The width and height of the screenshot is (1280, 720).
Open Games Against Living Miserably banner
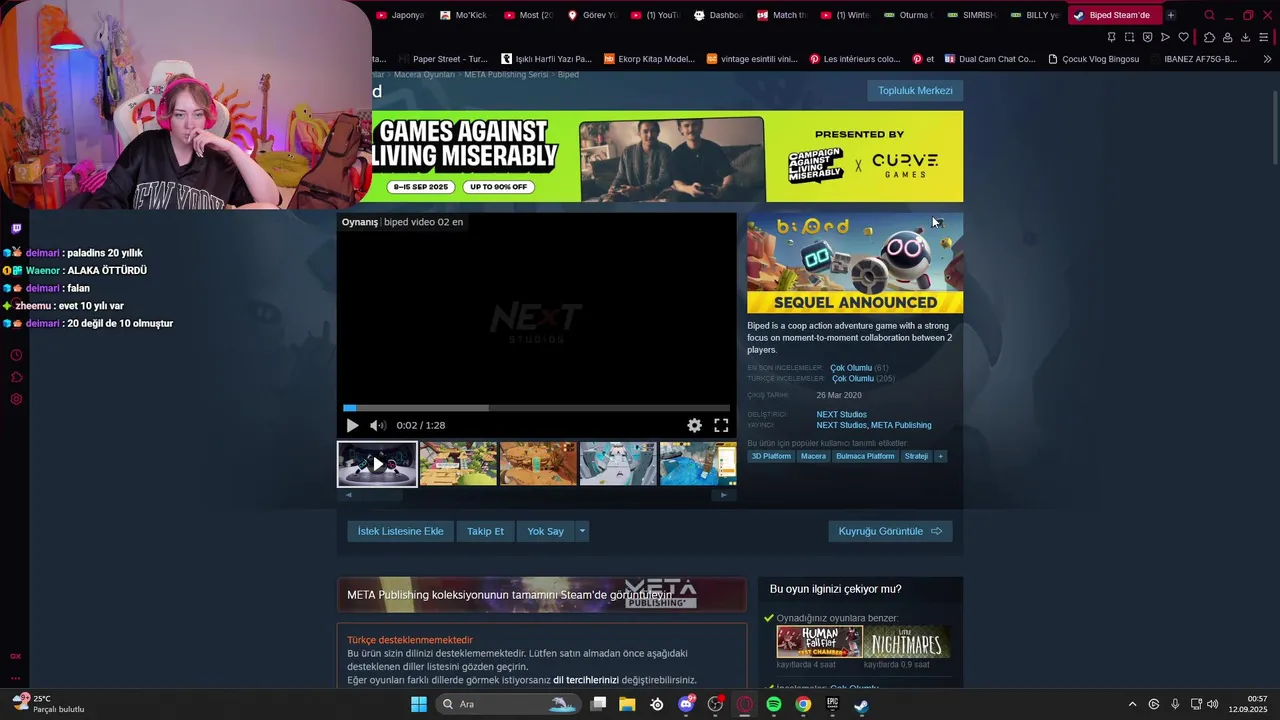pyautogui.click(x=667, y=157)
